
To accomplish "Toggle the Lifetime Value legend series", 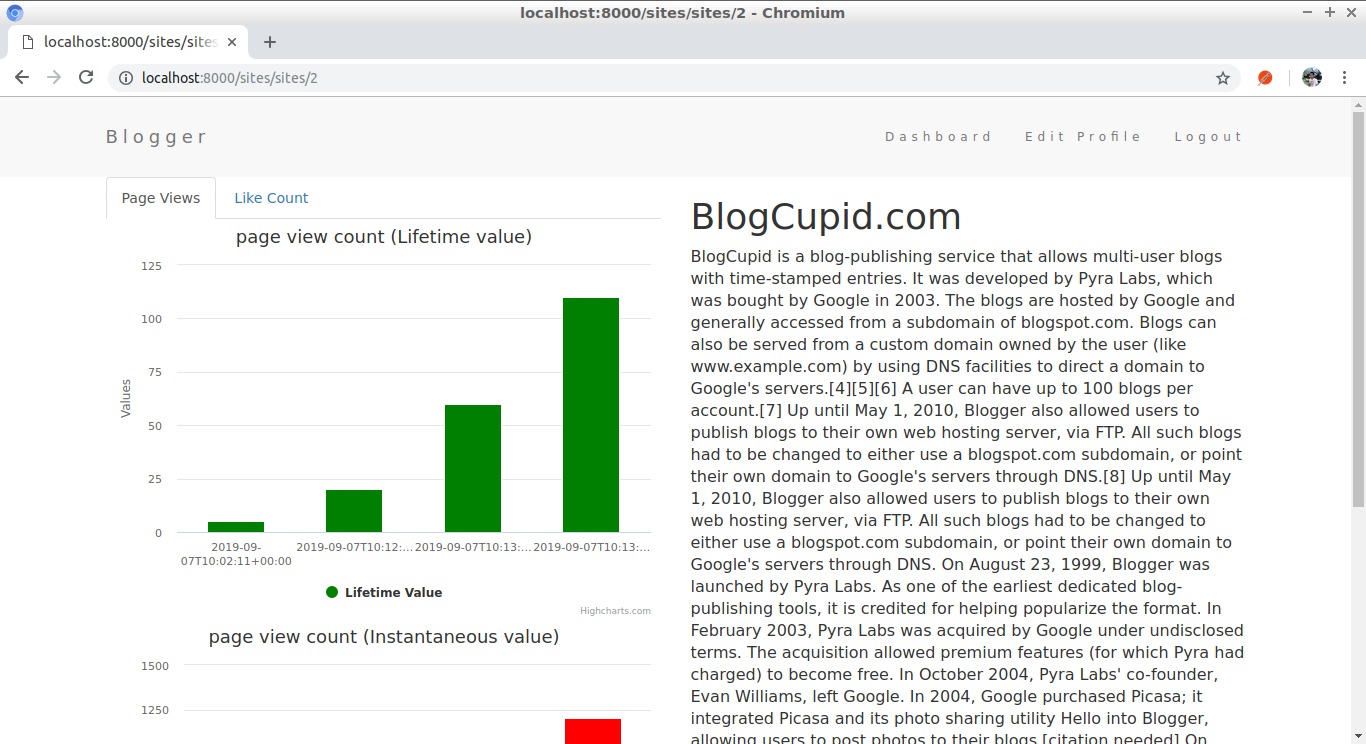I will click(384, 592).
